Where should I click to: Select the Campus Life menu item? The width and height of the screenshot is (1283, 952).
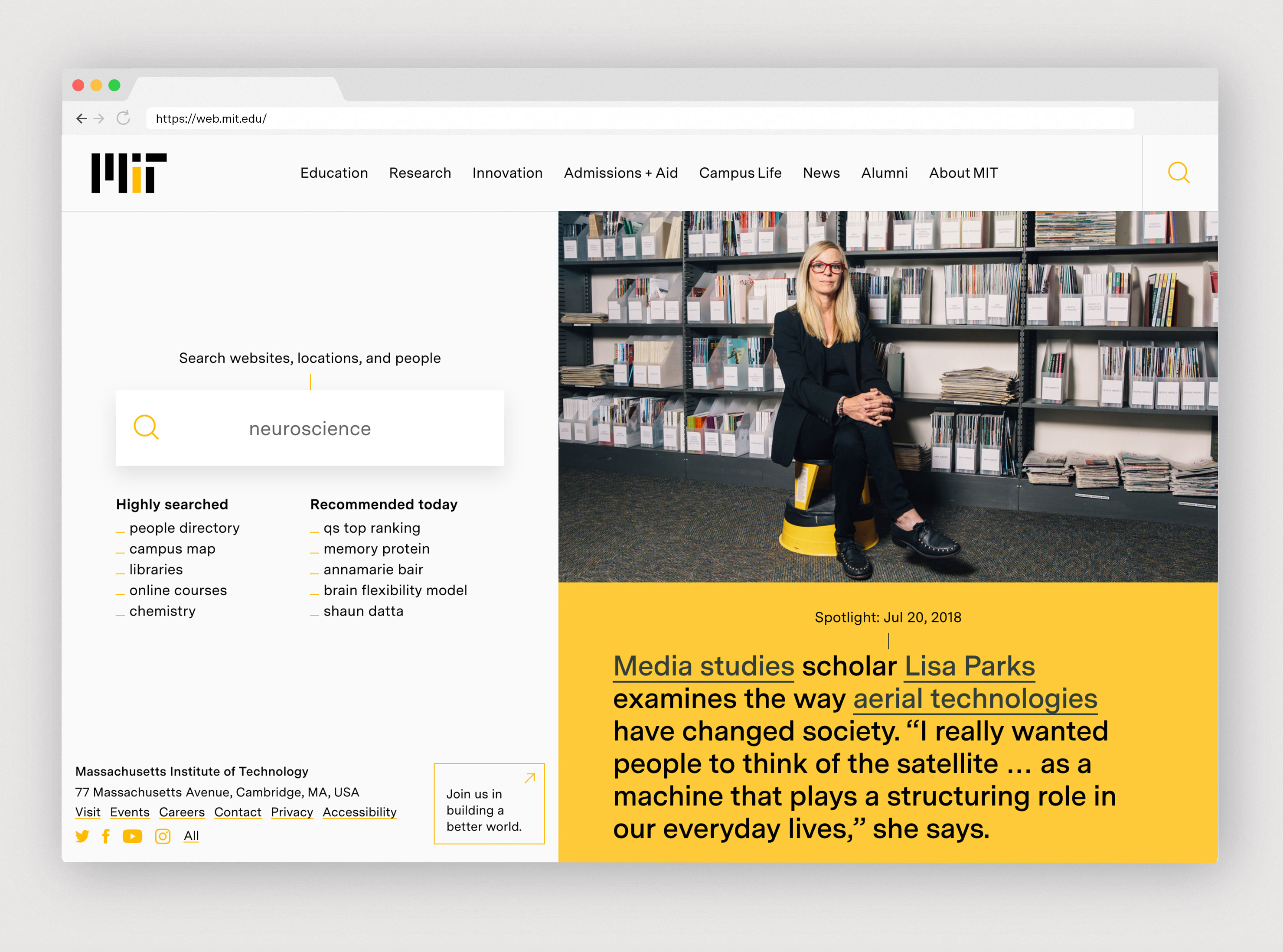pyautogui.click(x=739, y=173)
